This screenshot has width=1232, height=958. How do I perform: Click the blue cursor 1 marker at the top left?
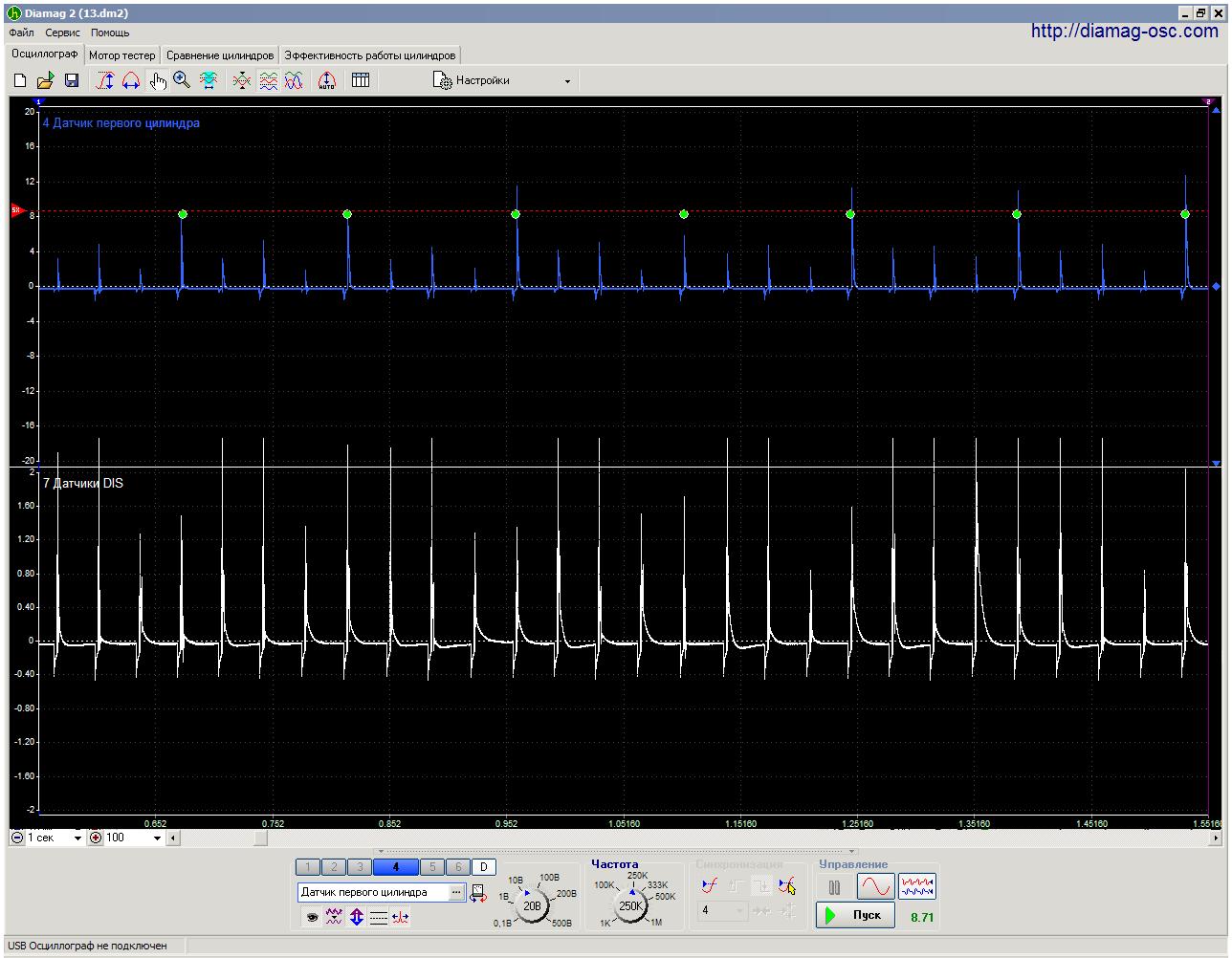pyautogui.click(x=39, y=101)
